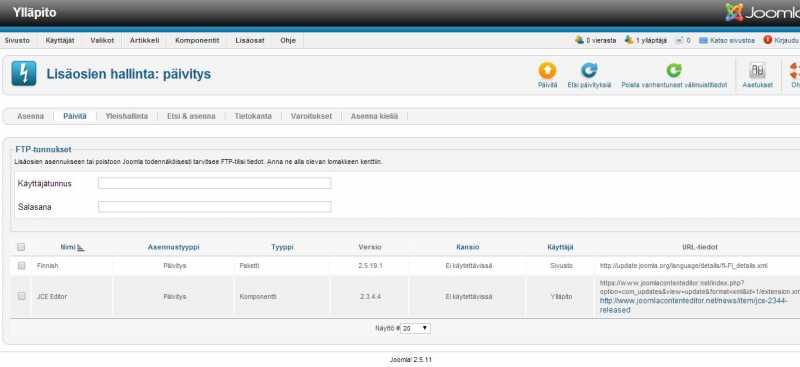This screenshot has width=800, height=367.
Task: Open the Artikkeli menu
Action: (144, 40)
